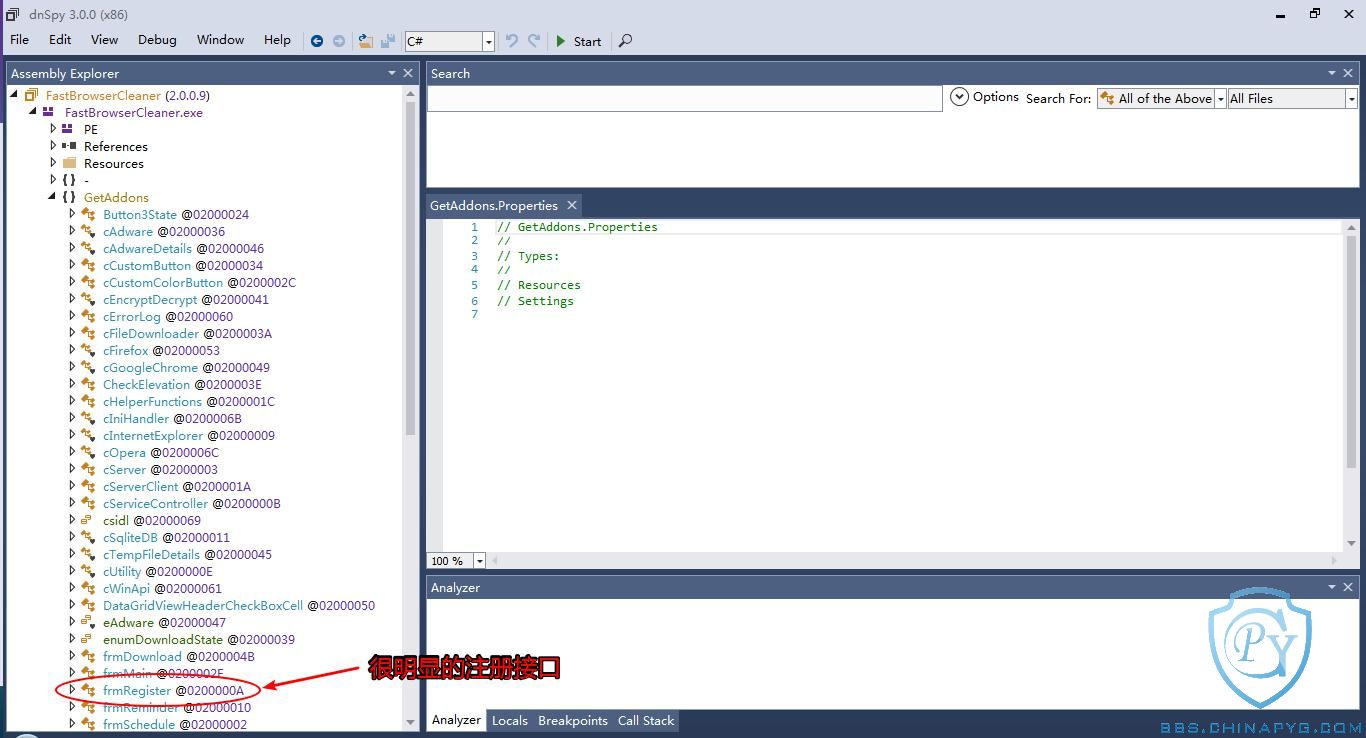This screenshot has width=1366, height=738.
Task: Open search via magnifier toolbar icon
Action: click(x=626, y=41)
